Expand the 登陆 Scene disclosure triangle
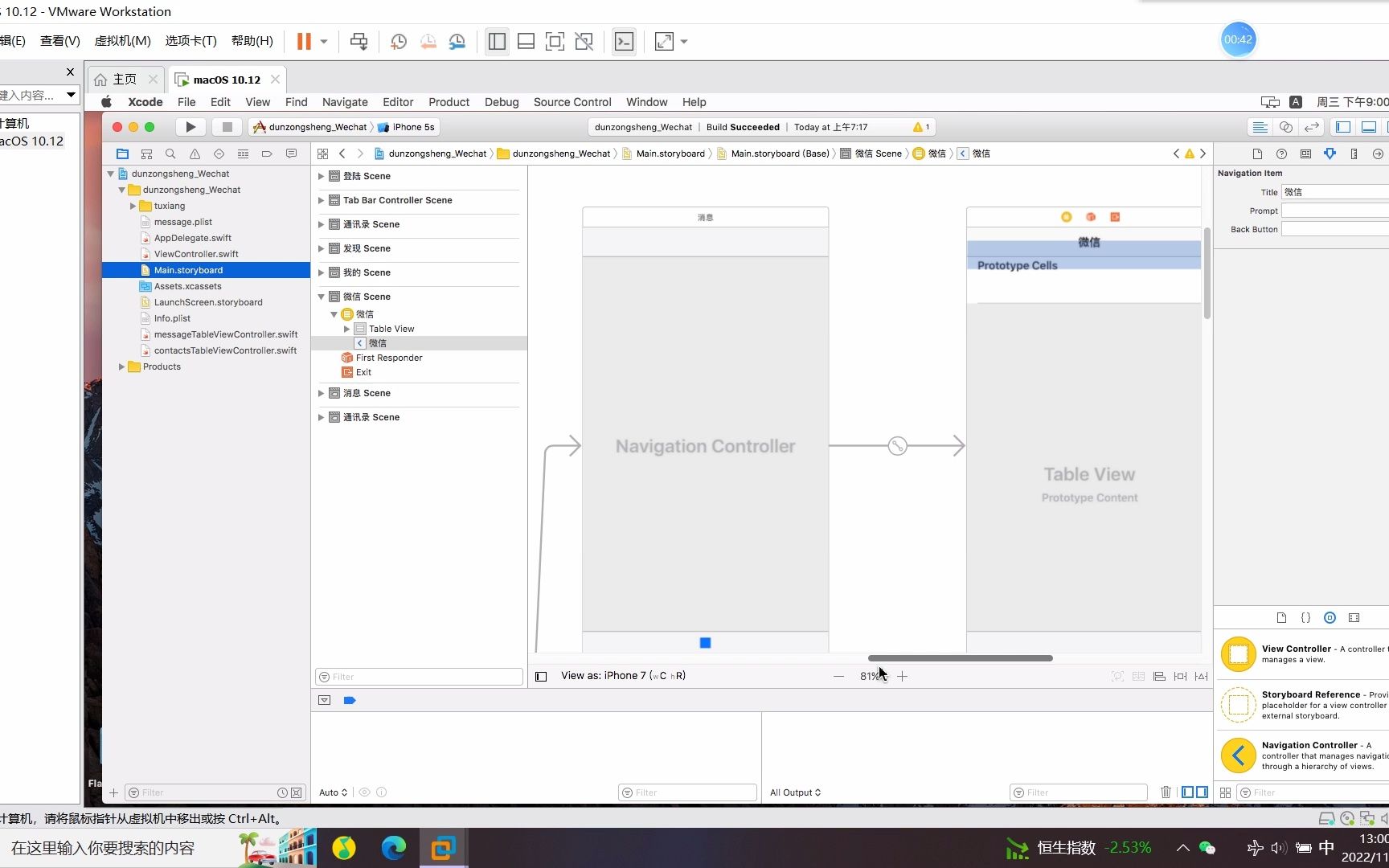 point(321,176)
